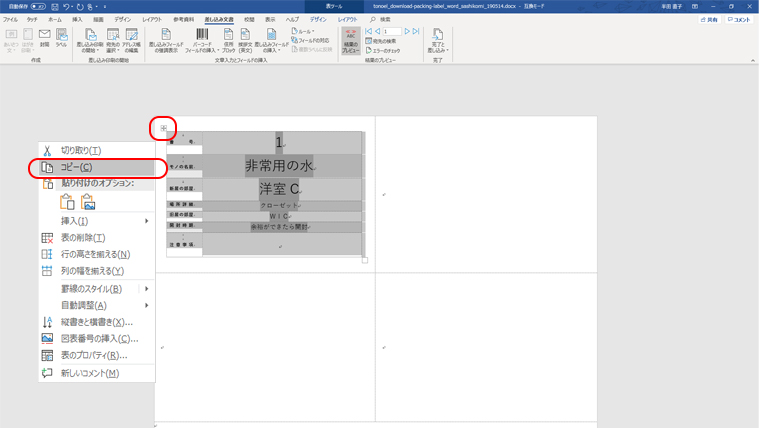Viewport: 760px width, 428px height.
Task: Click the 住所ブロック address block icon
Action: click(228, 40)
